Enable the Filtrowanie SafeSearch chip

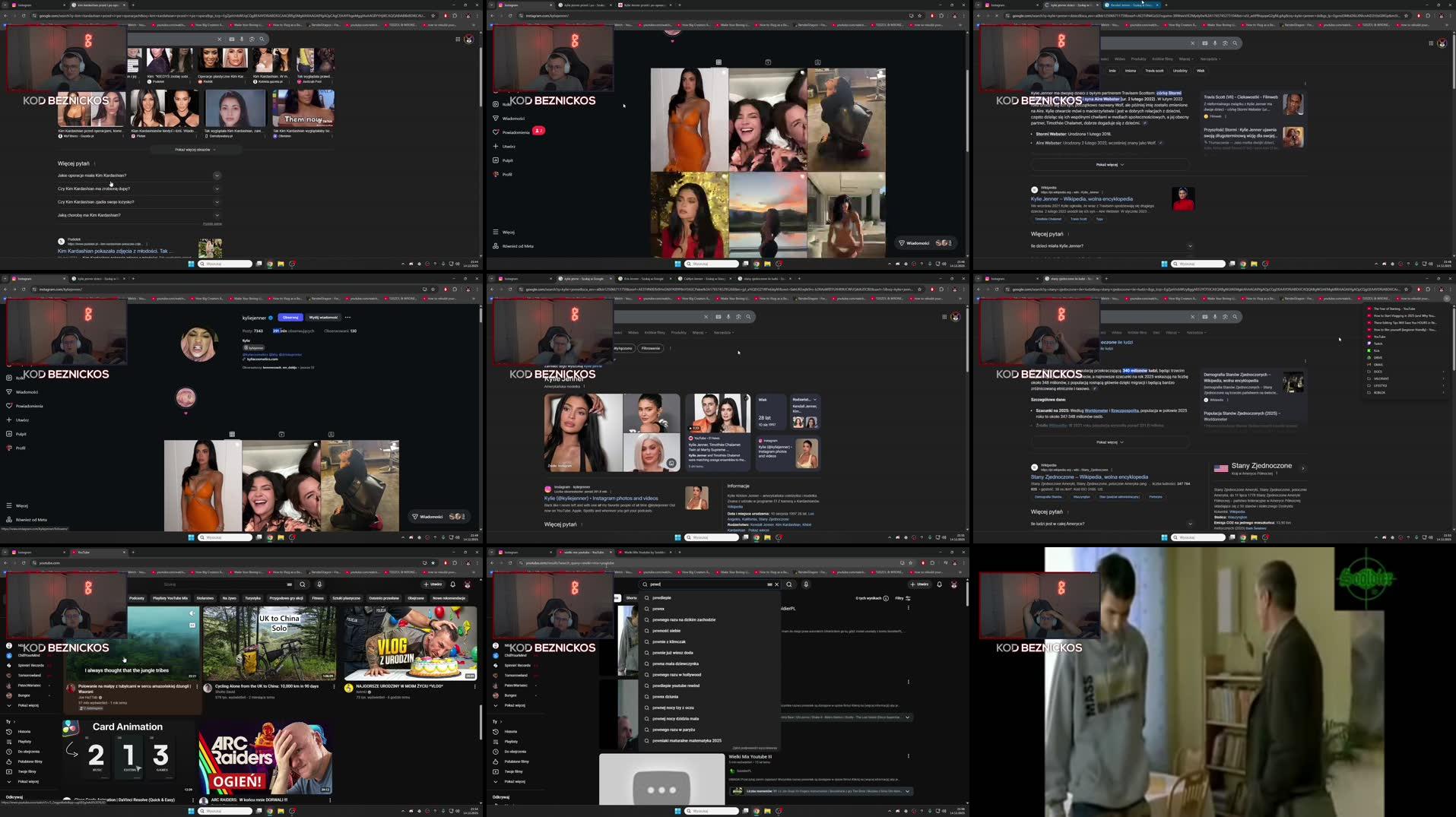click(x=650, y=348)
